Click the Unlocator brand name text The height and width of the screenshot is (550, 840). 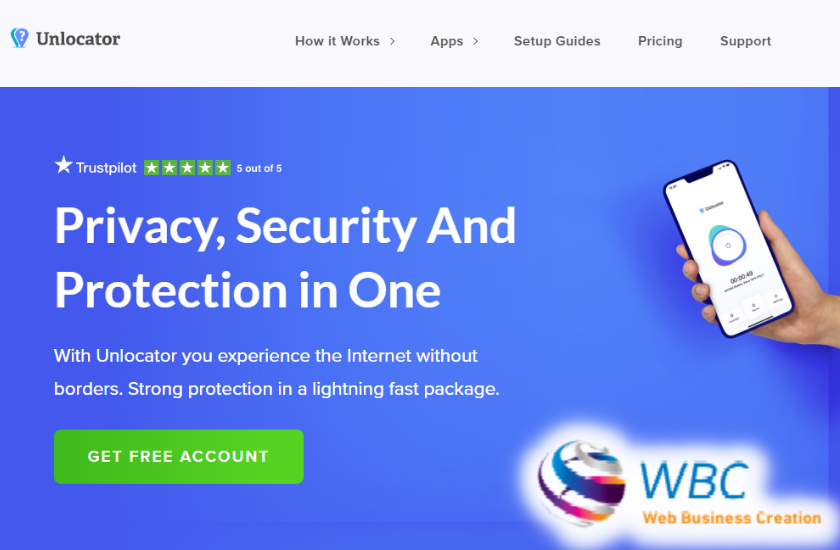(78, 39)
